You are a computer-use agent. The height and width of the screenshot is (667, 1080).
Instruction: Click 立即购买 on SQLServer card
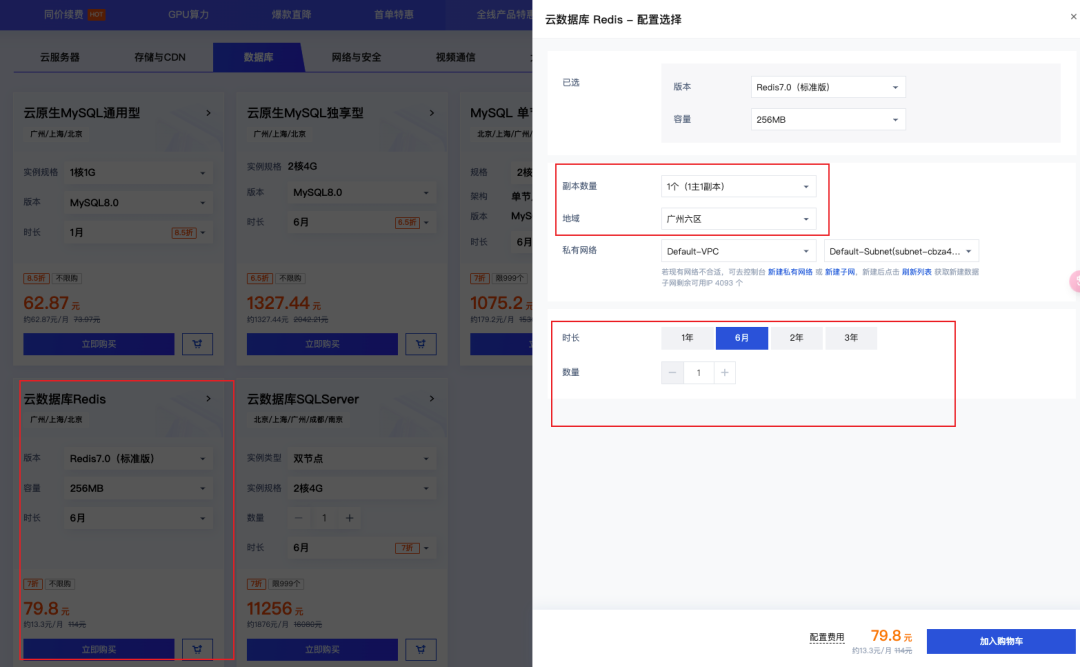[322, 649]
